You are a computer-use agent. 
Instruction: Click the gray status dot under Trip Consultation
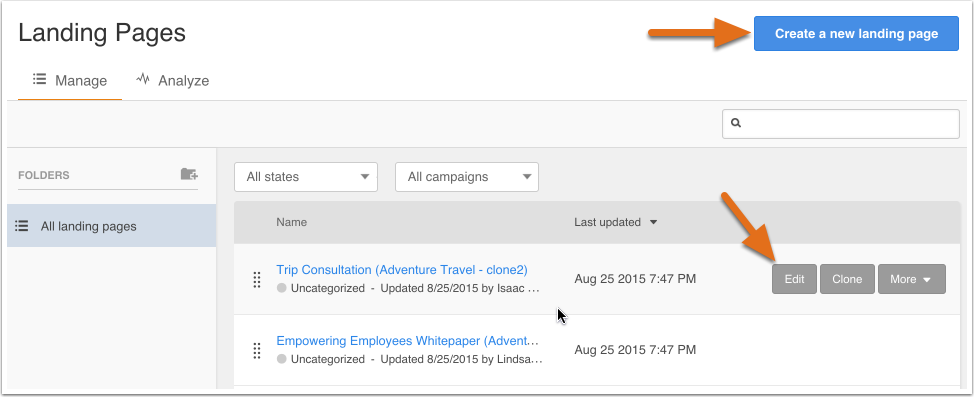click(281, 288)
